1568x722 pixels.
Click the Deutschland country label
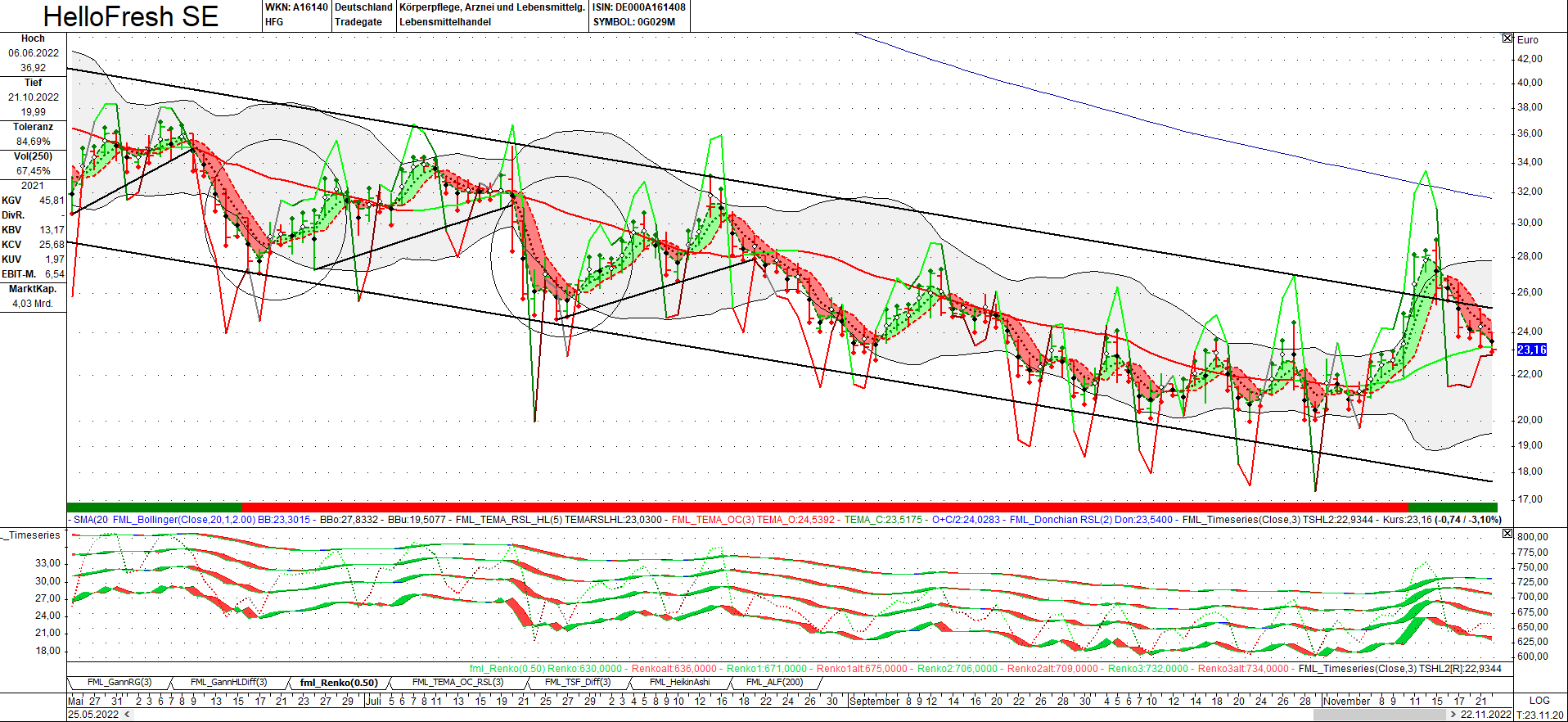363,7
